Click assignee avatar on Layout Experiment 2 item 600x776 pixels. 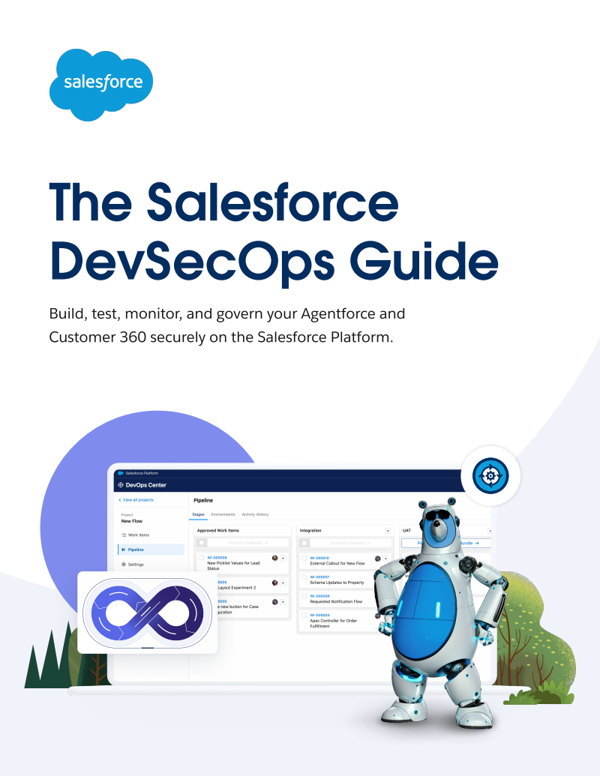pos(275,582)
